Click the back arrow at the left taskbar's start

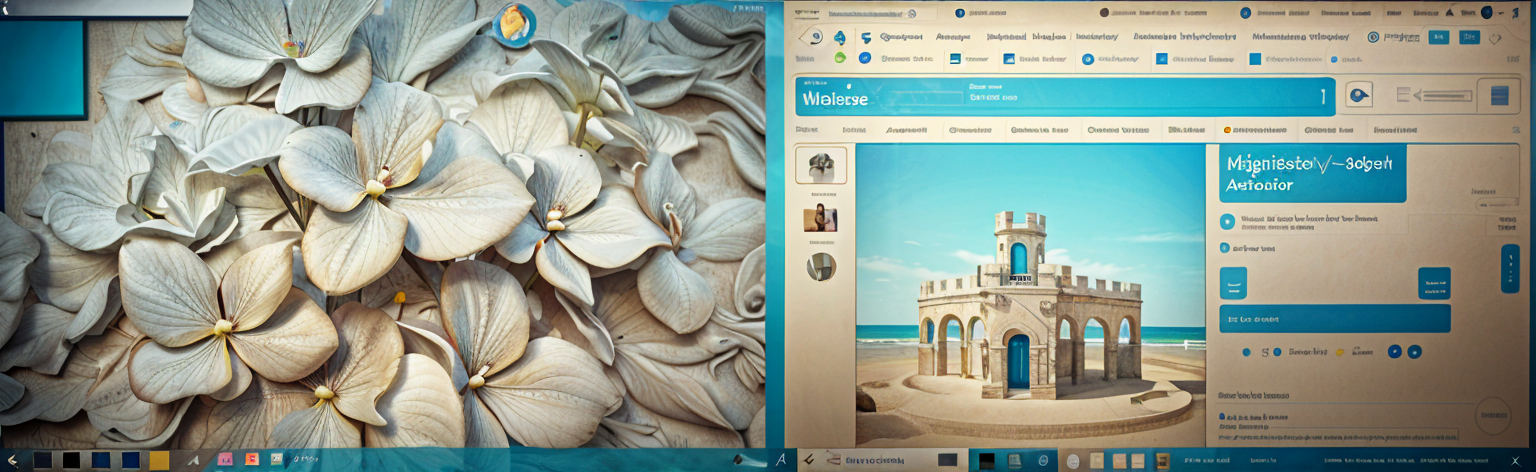12,460
